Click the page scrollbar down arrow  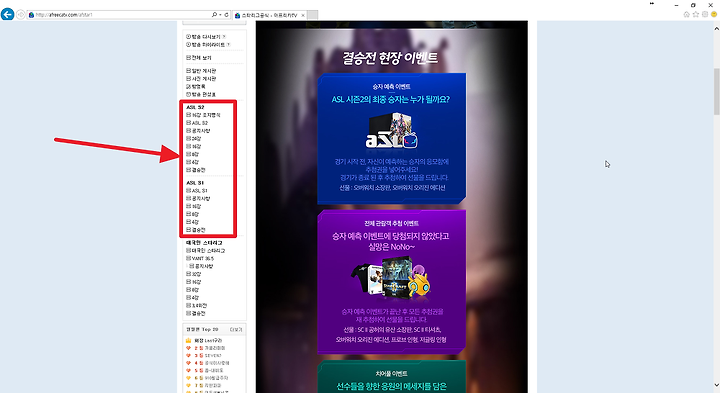coord(716,385)
